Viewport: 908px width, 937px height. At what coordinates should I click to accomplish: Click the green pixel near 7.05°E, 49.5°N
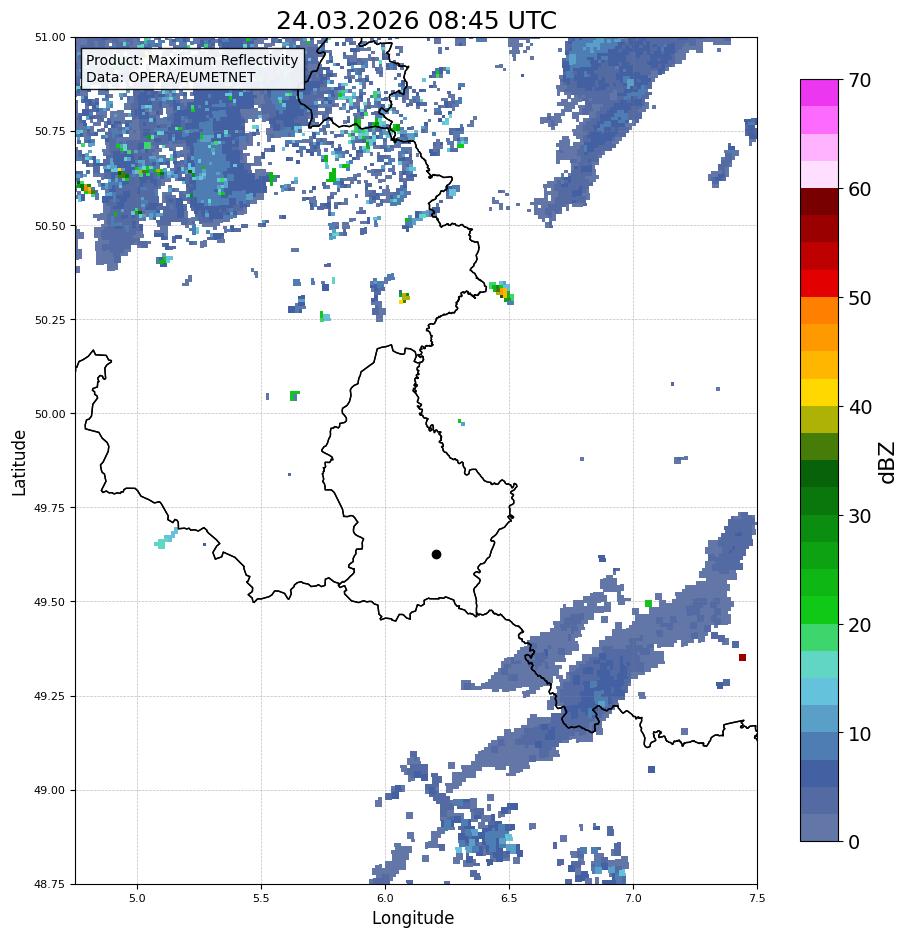pos(649,604)
